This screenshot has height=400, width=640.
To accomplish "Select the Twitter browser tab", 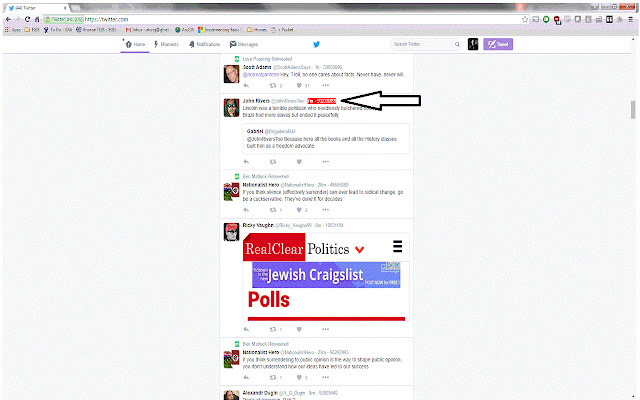I will coord(37,8).
